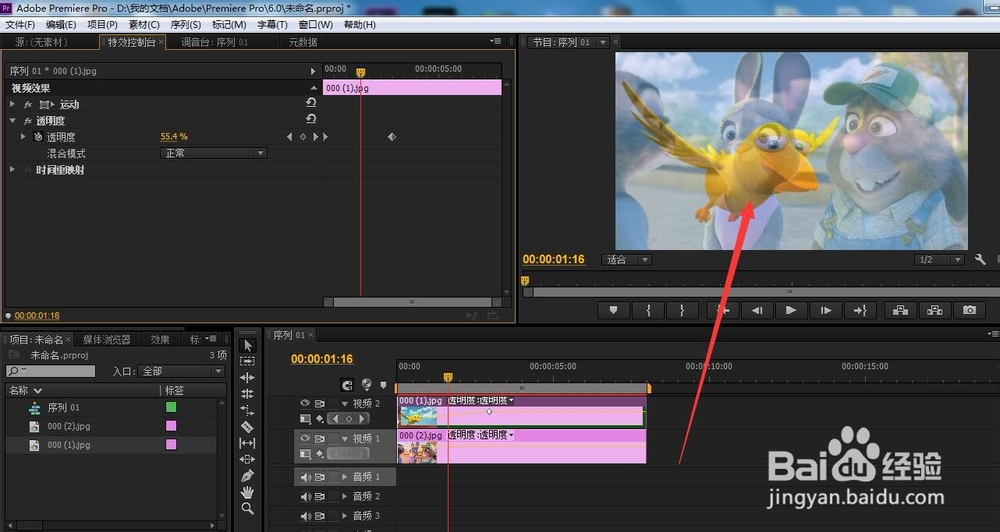The width and height of the screenshot is (1000, 532).
Task: Export frame with camera icon
Action: pos(969,310)
